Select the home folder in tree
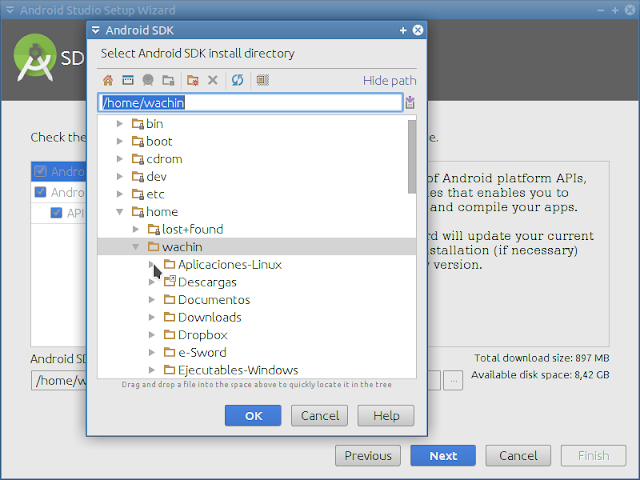 pyautogui.click(x=155, y=211)
